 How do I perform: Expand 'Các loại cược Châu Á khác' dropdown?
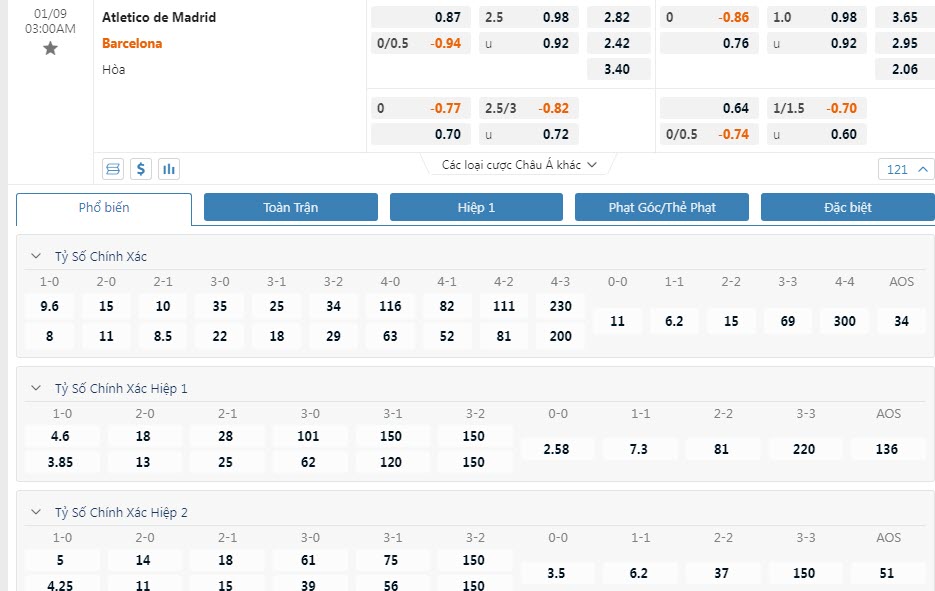(519, 165)
